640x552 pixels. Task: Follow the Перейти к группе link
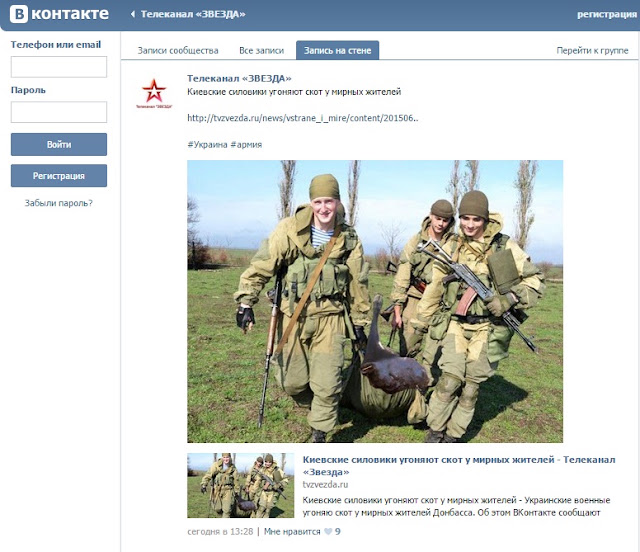[x=592, y=51]
